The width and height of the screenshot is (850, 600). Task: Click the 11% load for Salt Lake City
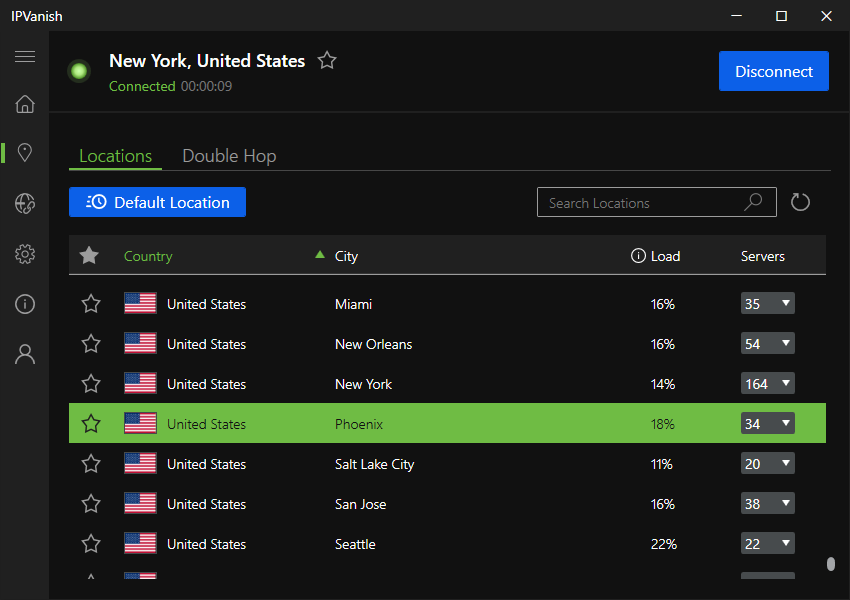click(x=661, y=464)
